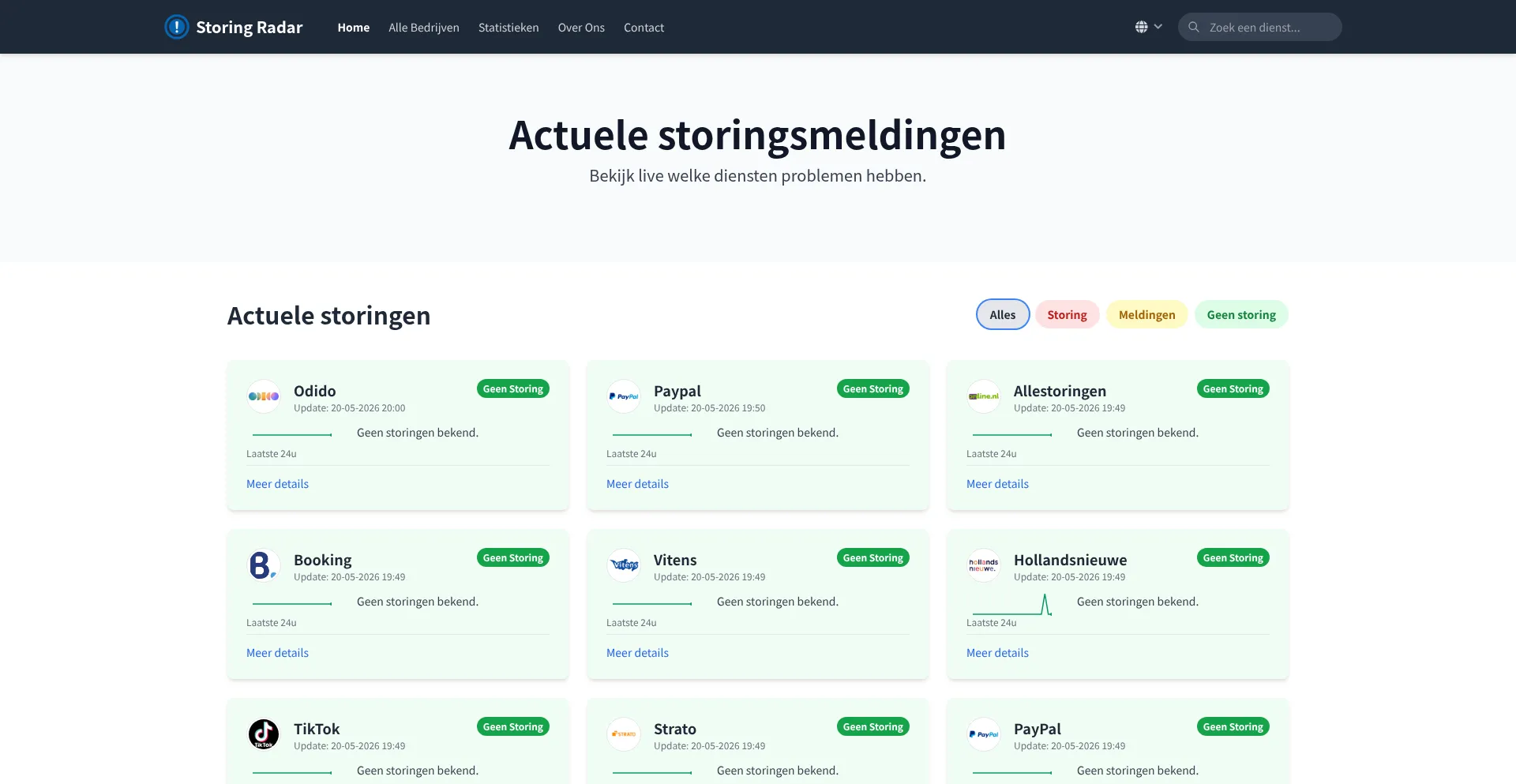Screen dimensions: 1516x784
Task: Click Paypal's 'Update: 20-05-2026 19:50' timestamp
Action: [x=709, y=408]
